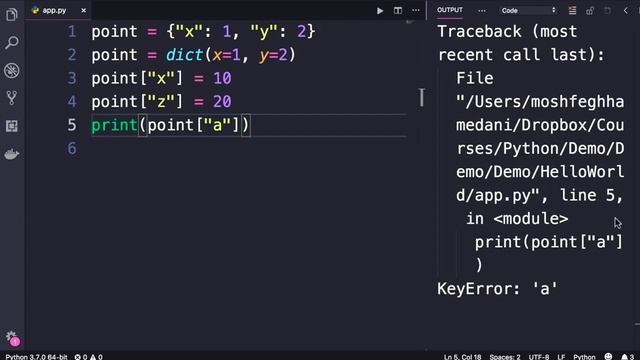
Task: Click line number 1 in the gutter
Action: [72, 31]
